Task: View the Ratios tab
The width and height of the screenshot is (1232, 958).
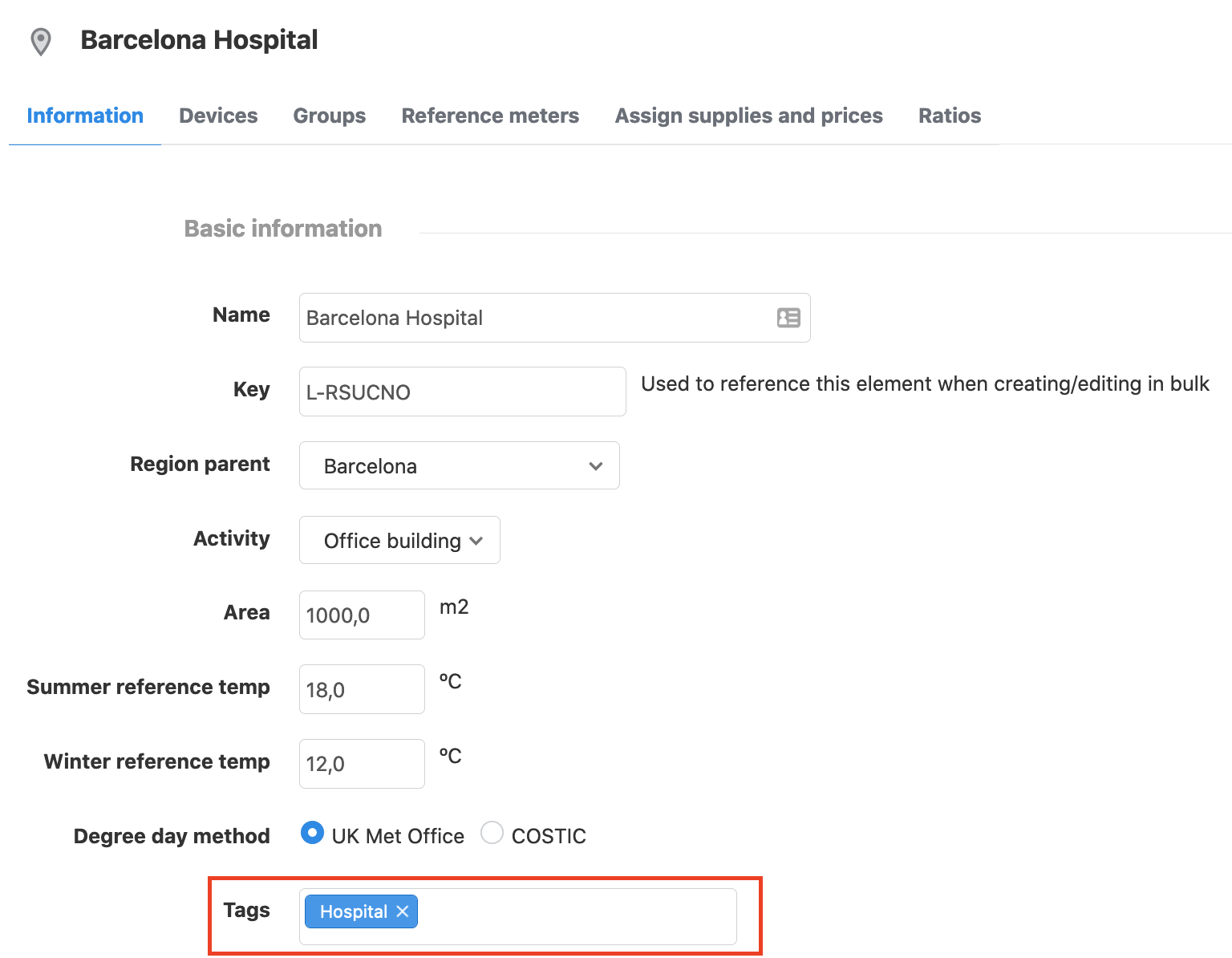Action: [x=950, y=116]
